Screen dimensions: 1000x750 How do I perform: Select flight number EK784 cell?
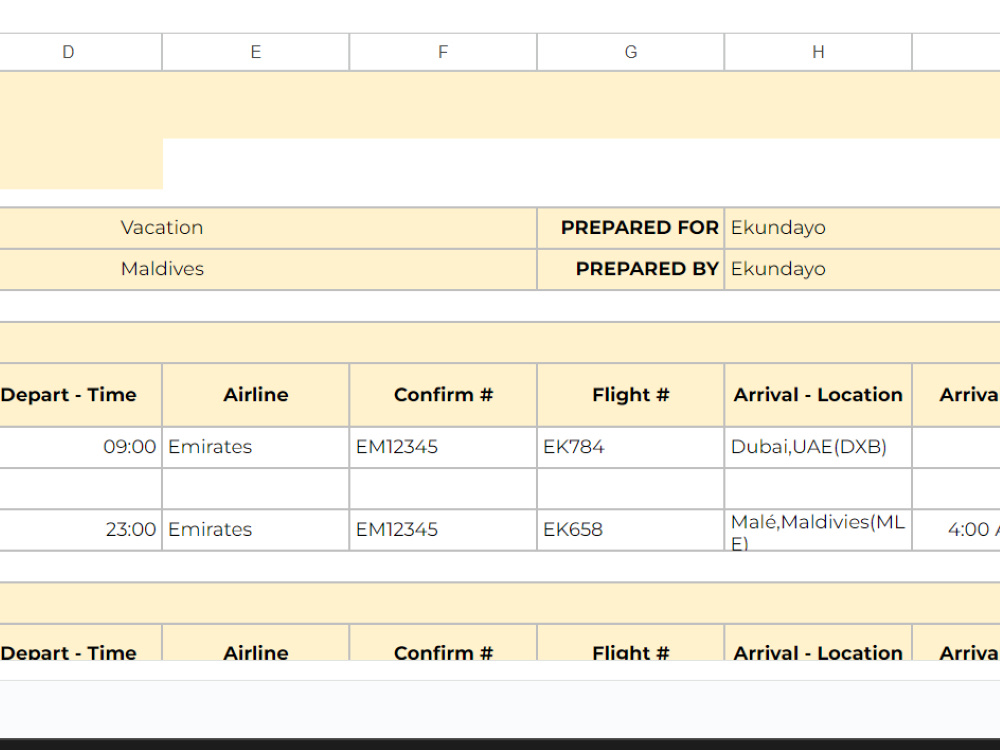631,447
